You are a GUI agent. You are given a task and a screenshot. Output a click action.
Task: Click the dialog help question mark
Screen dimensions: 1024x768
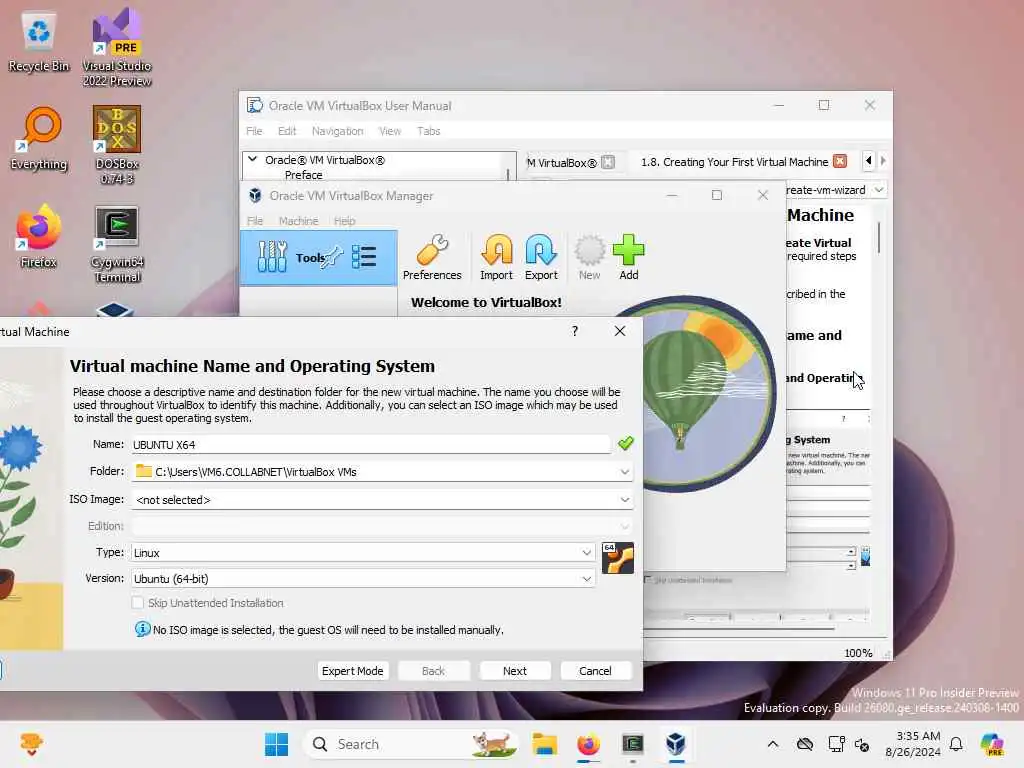pos(575,331)
